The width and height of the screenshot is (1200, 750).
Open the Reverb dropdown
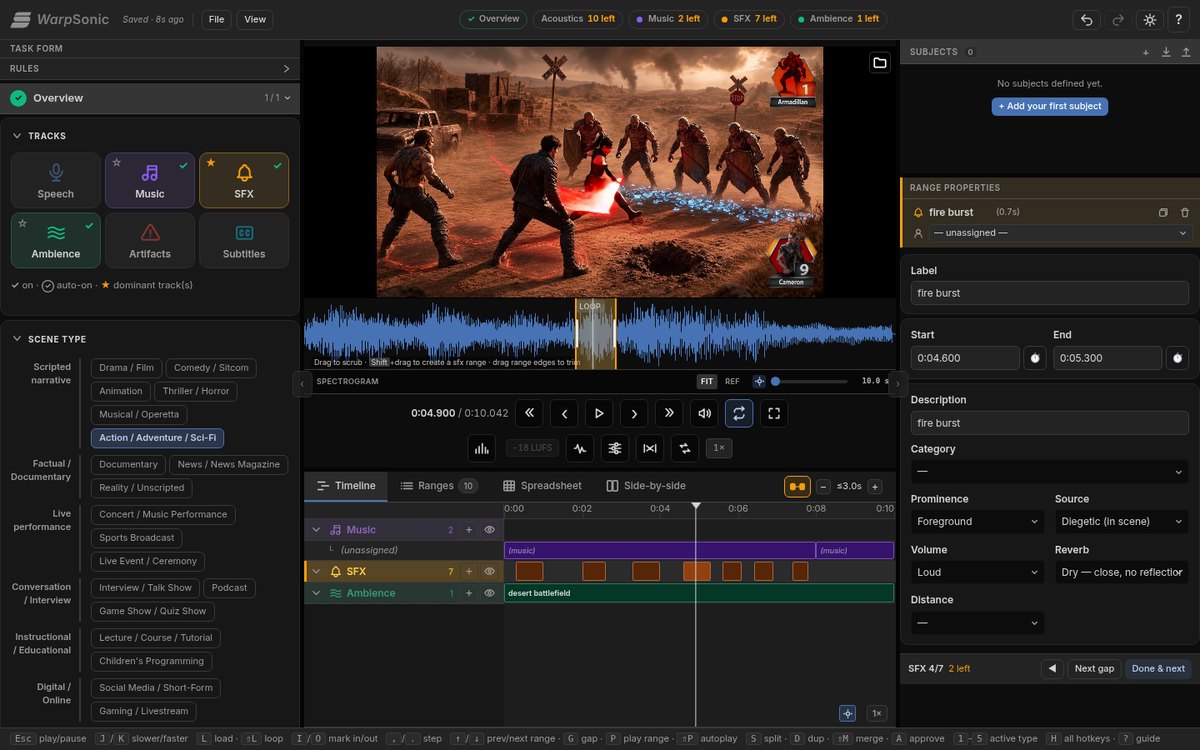coord(1121,573)
